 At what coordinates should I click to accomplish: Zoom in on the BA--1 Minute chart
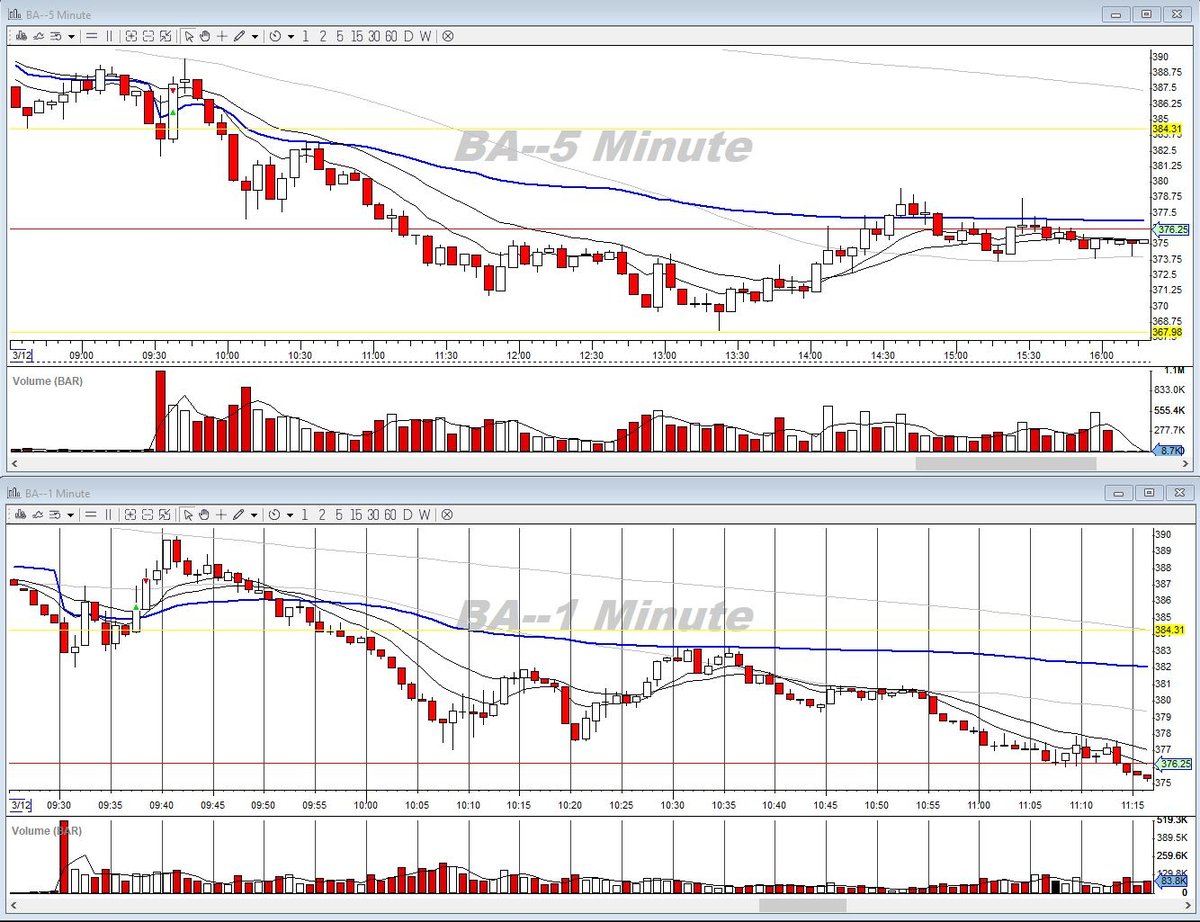pos(131,514)
